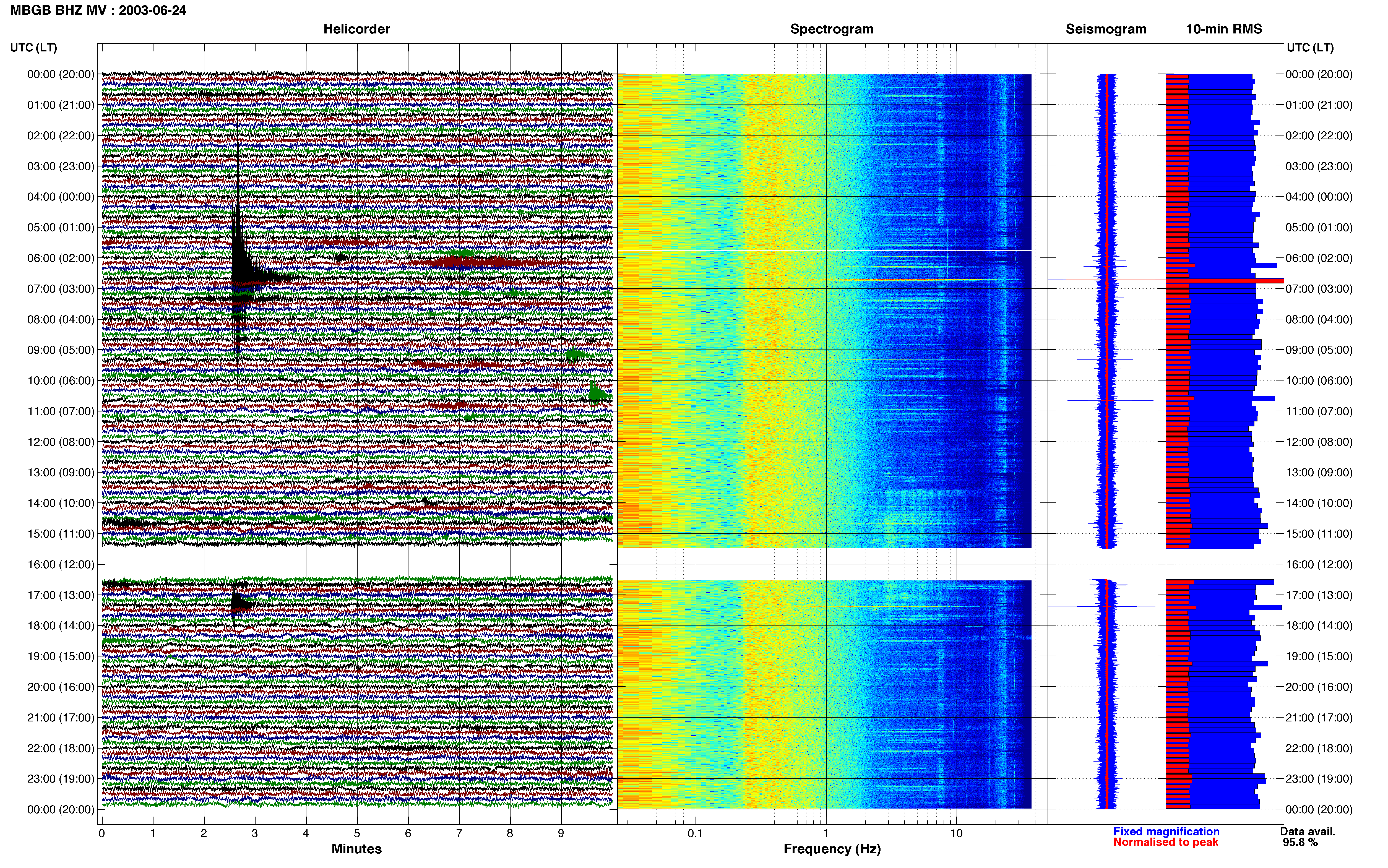Viewport: 1388px width, 868px height.
Task: Click the 'Helicorder' panel heading
Action: point(356,29)
